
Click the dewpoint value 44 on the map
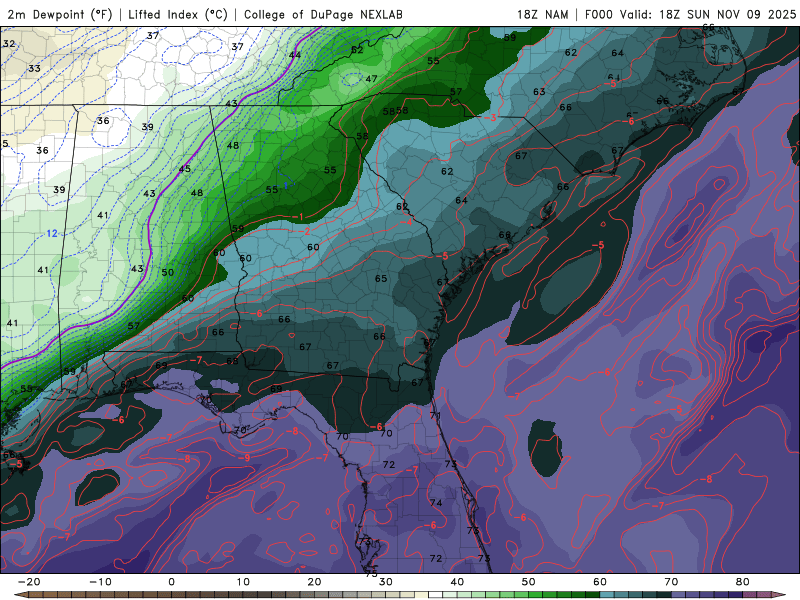pos(295,55)
